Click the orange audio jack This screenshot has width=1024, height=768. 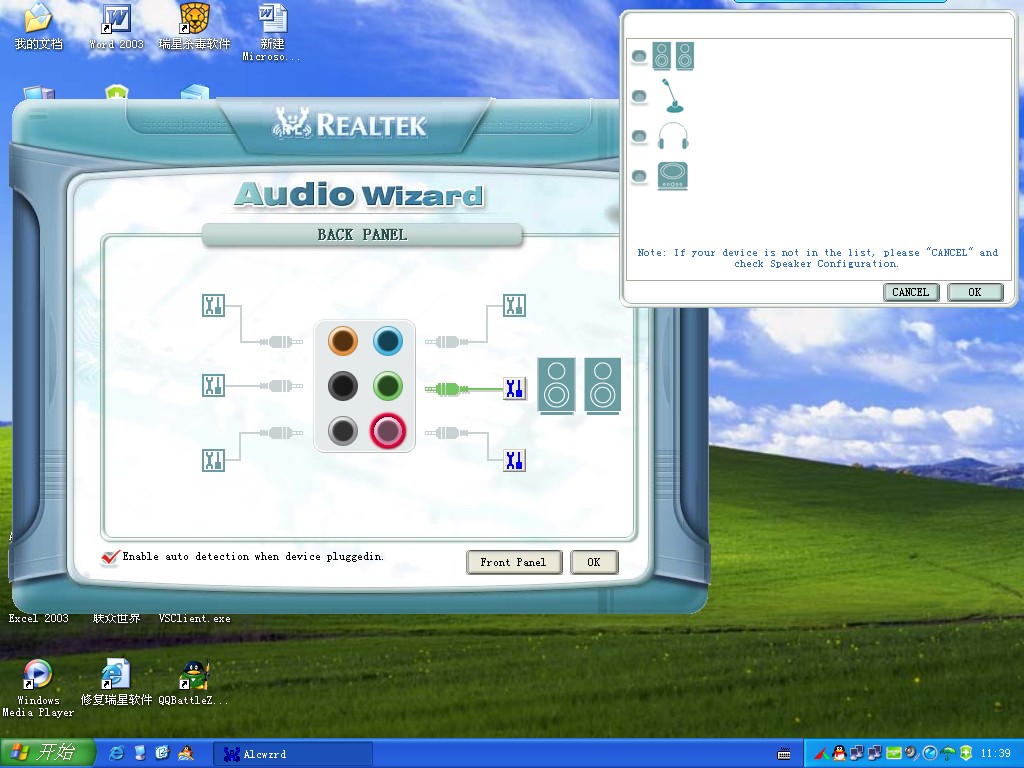point(343,342)
